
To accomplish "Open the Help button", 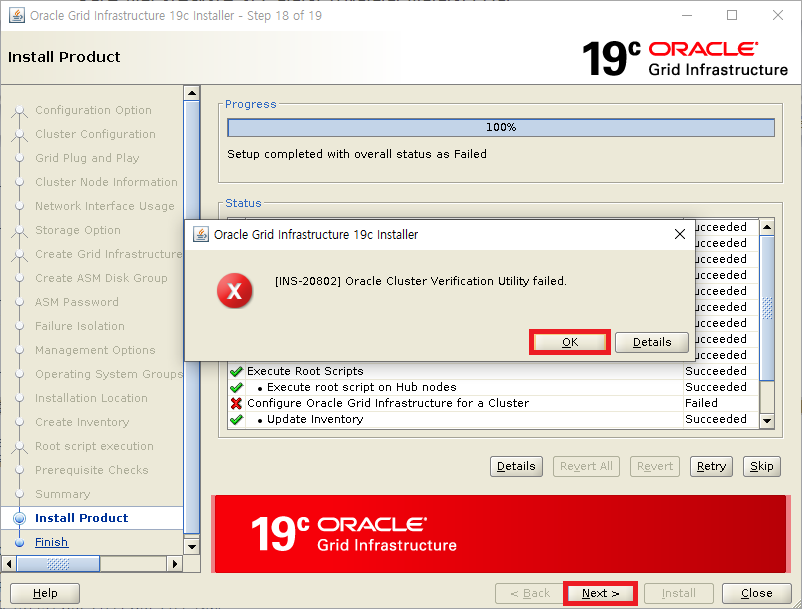I will tap(45, 593).
